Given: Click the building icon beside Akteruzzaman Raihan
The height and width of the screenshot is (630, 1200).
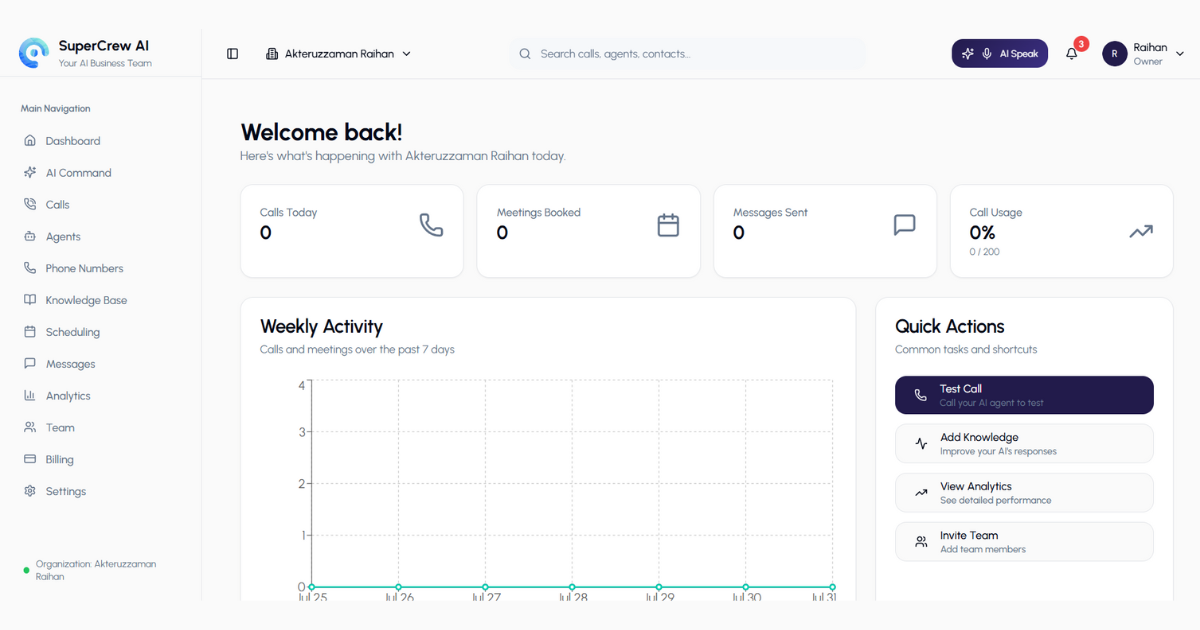Looking at the screenshot, I should (272, 54).
